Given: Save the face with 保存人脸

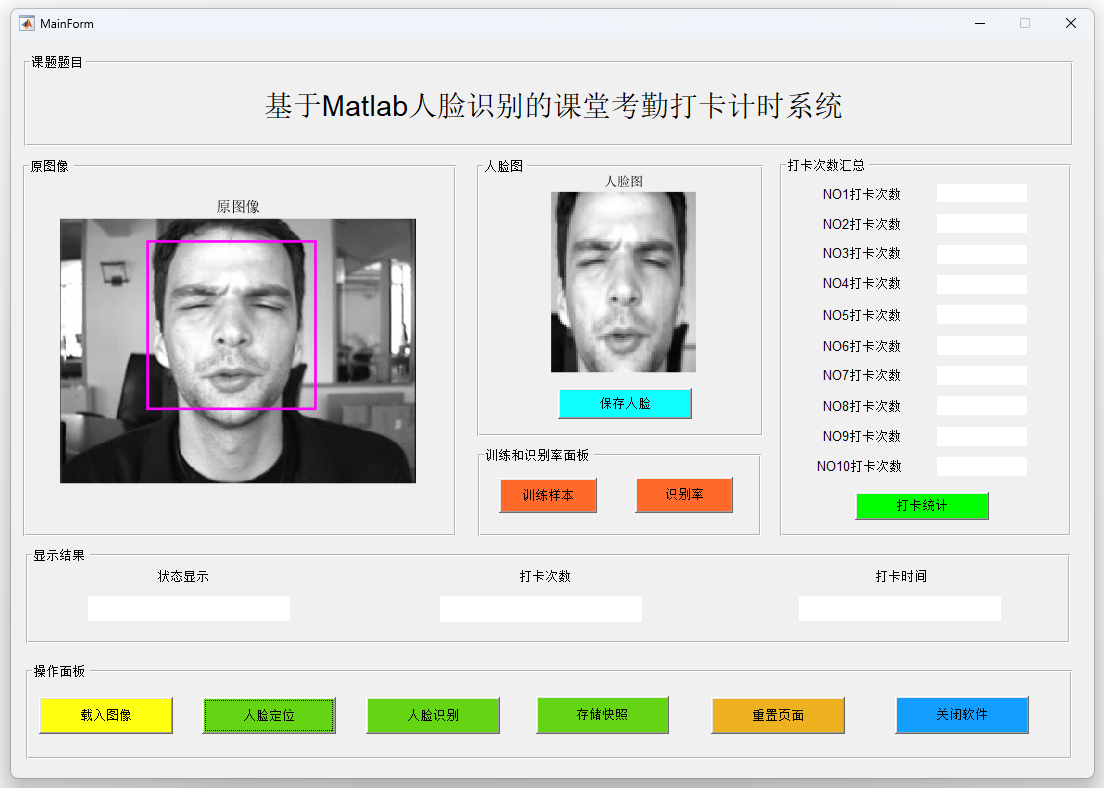Looking at the screenshot, I should pyautogui.click(x=625, y=403).
